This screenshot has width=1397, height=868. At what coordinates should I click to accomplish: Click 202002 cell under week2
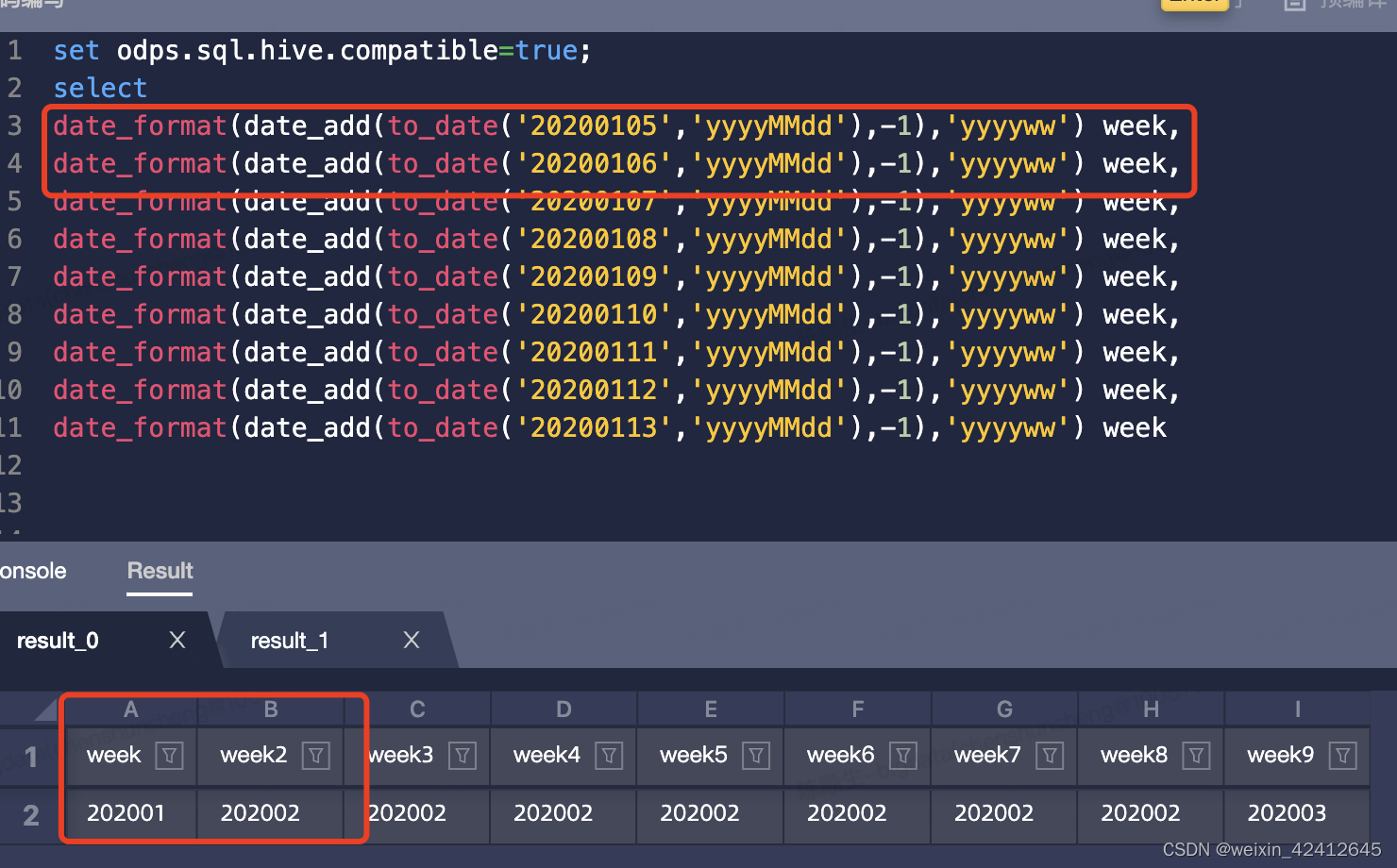pyautogui.click(x=271, y=814)
